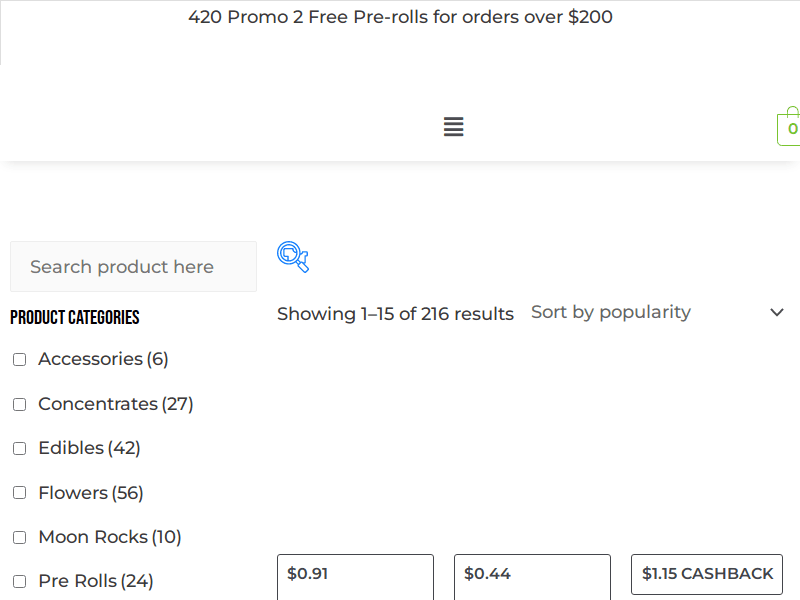Open the shopping cart icon

pyautogui.click(x=790, y=128)
